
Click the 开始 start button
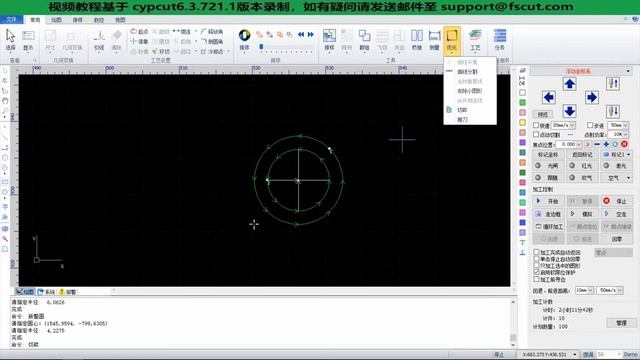[x=548, y=201]
